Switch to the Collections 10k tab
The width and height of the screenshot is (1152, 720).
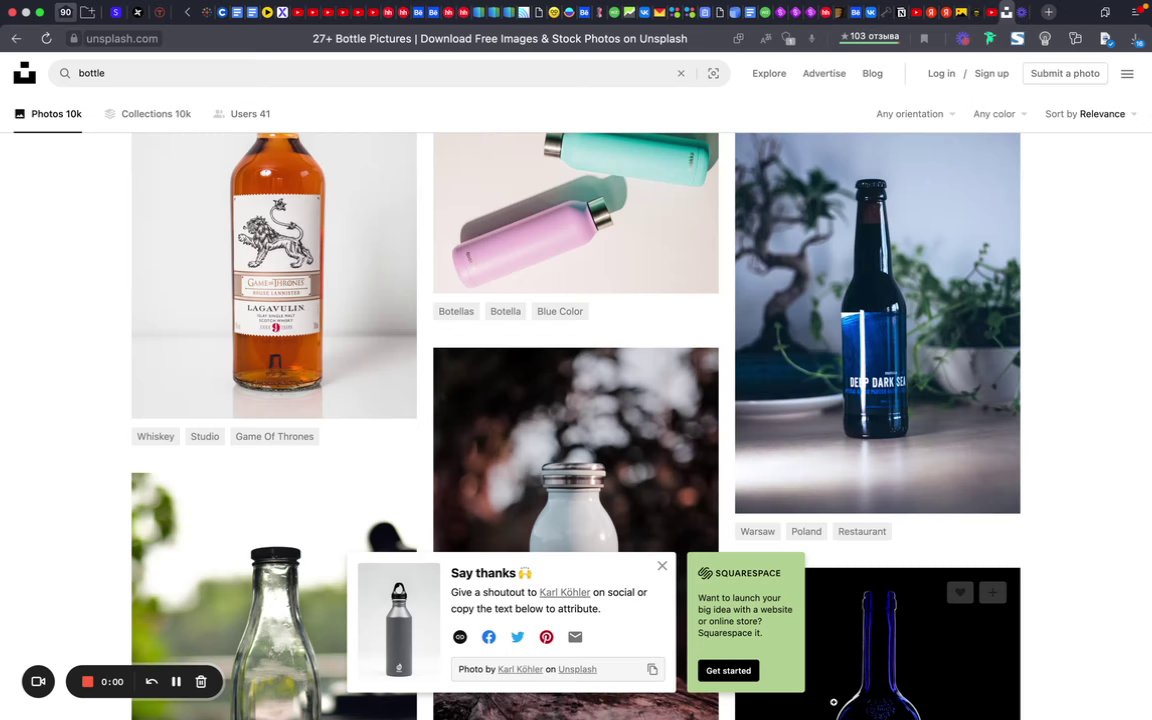point(148,114)
